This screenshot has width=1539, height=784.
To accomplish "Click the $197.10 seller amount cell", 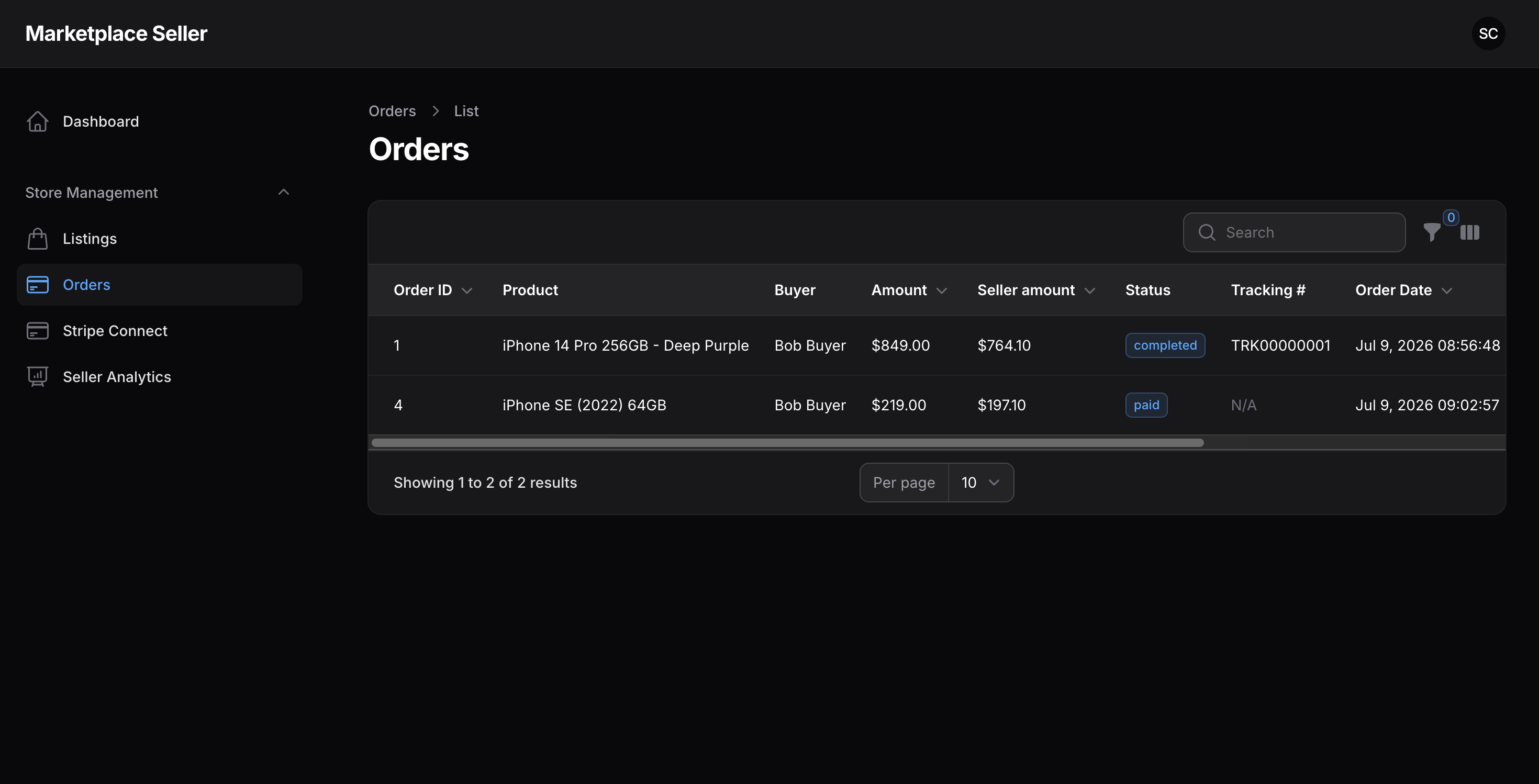I will click(x=1001, y=405).
